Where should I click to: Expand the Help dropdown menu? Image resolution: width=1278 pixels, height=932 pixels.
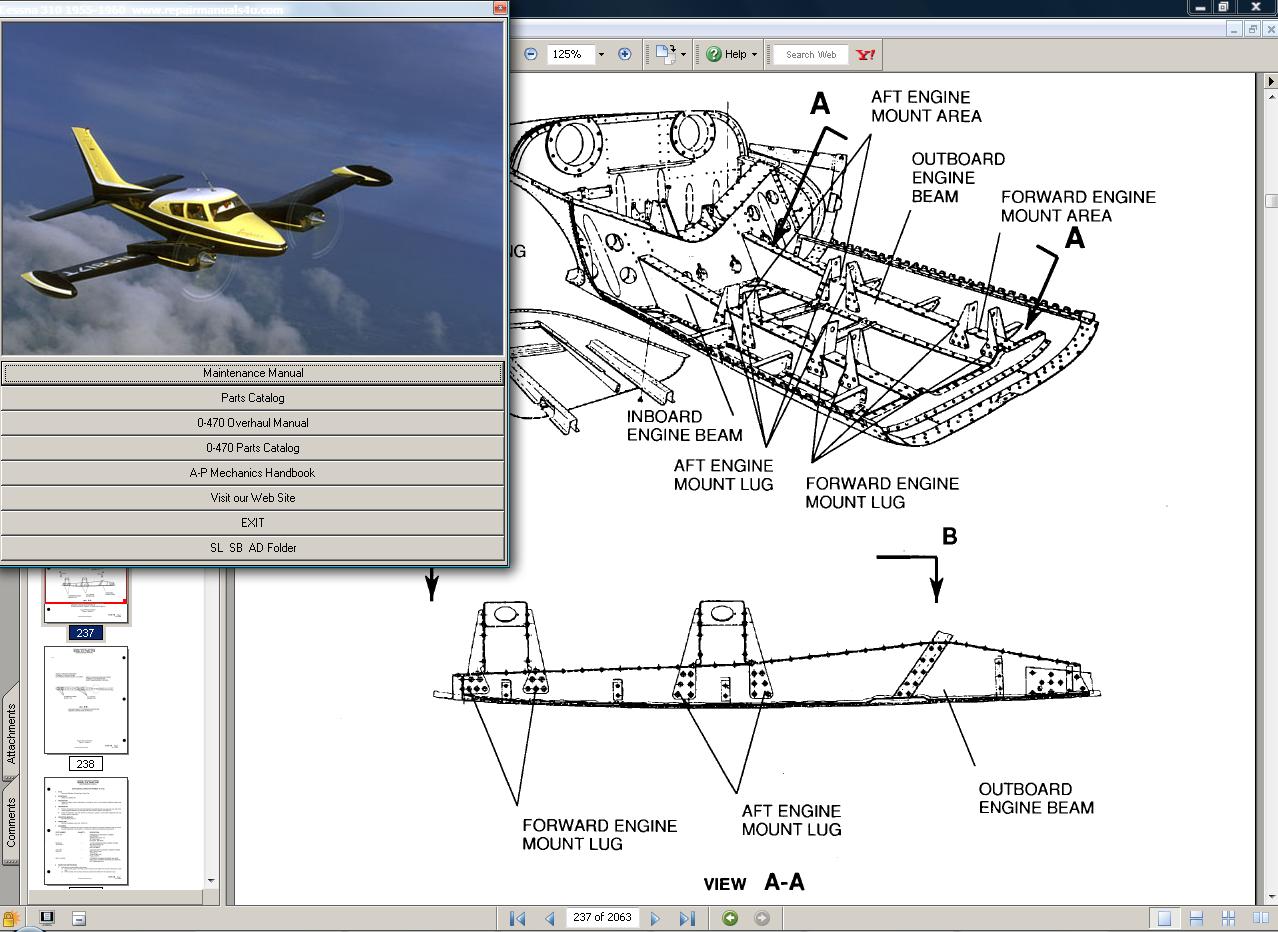[754, 54]
